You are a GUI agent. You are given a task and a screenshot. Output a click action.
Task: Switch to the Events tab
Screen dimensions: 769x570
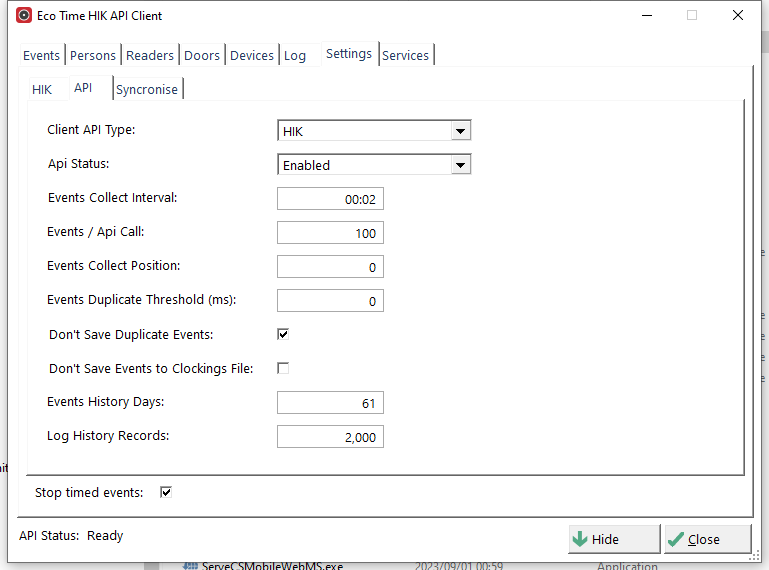41,55
